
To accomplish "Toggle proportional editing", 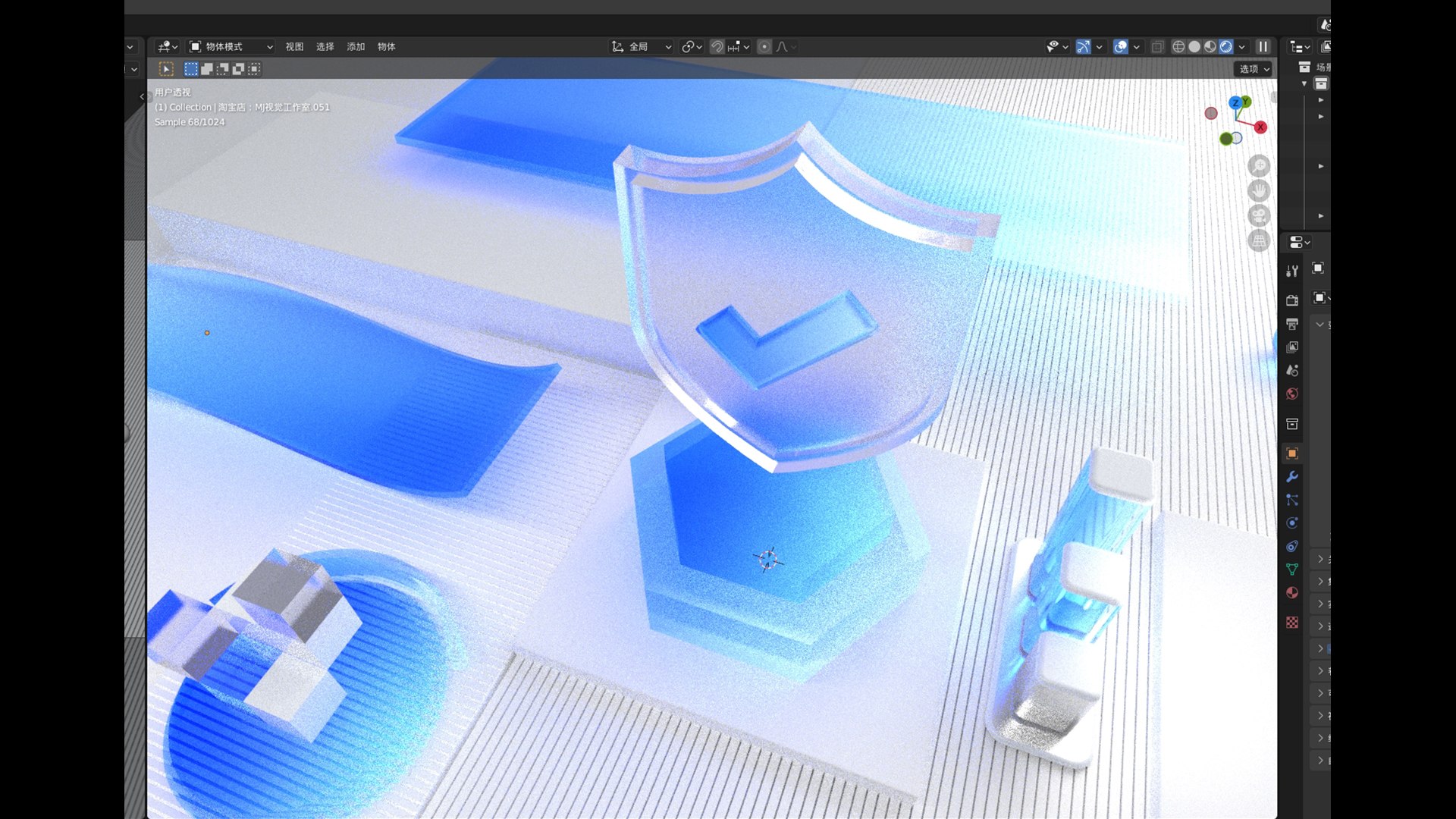I will tap(764, 47).
